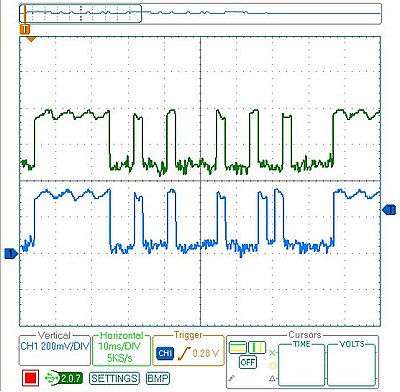Click the small wrench icon in Cursors panel

point(231,378)
